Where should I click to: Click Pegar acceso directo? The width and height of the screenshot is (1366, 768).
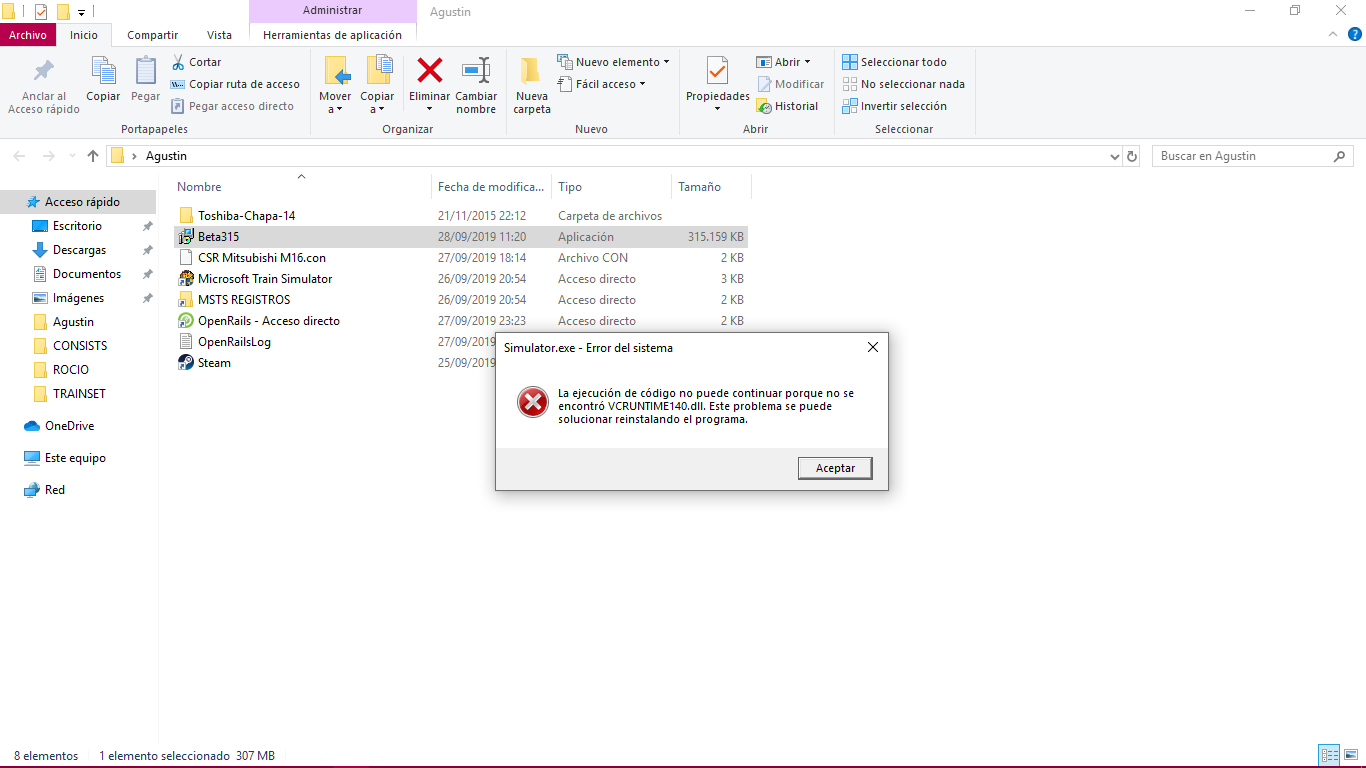point(232,106)
